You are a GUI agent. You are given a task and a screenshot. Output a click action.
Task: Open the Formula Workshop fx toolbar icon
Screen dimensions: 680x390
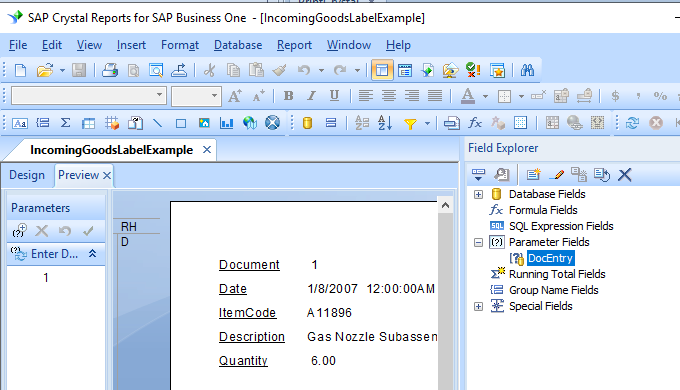tap(475, 123)
